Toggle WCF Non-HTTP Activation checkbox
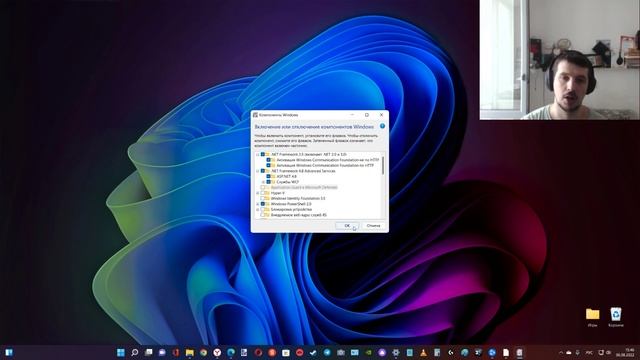The image size is (640, 360). pos(268,160)
